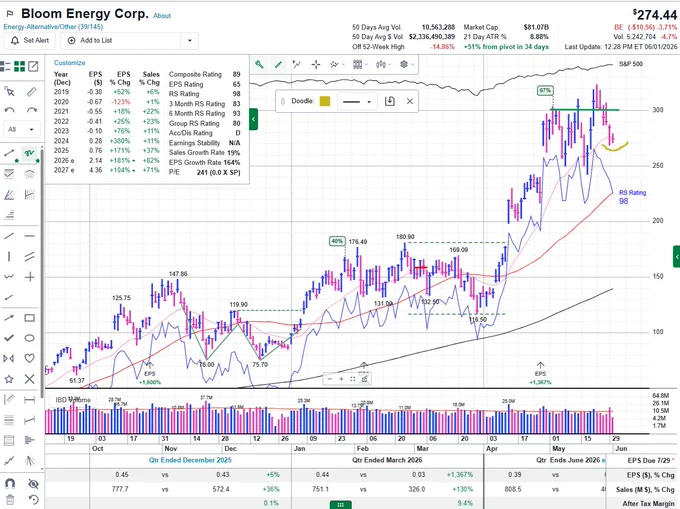Screen dimensions: 680x509
Task: Click Customize in the data panel
Action: [69, 63]
